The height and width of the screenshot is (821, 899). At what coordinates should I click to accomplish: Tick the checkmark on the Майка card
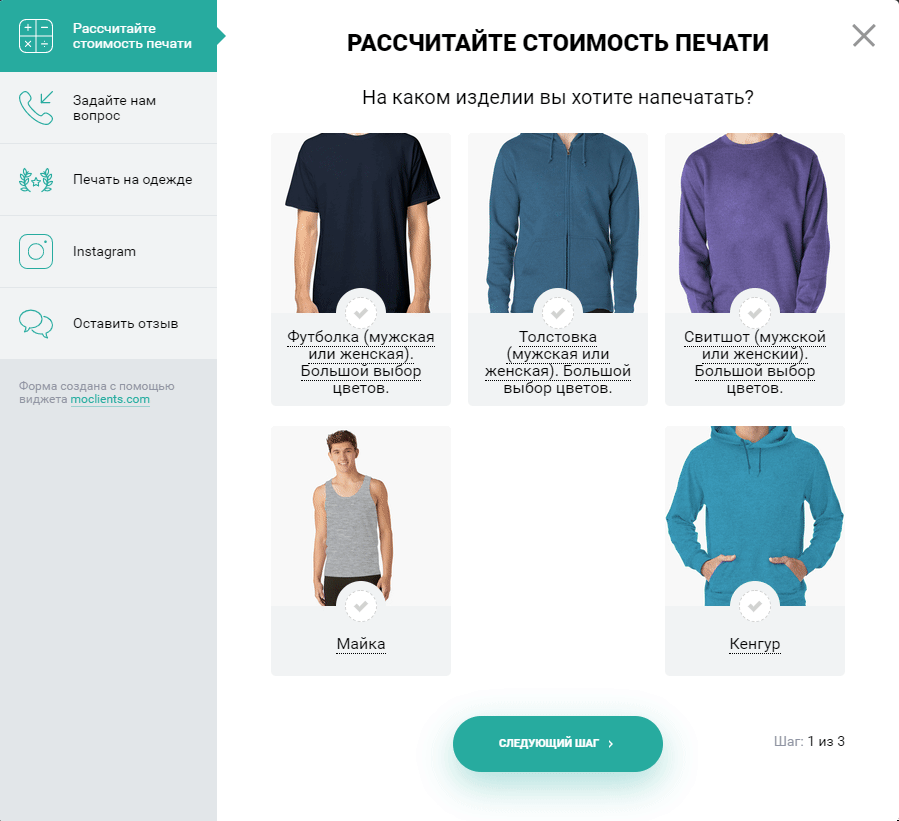(x=361, y=606)
